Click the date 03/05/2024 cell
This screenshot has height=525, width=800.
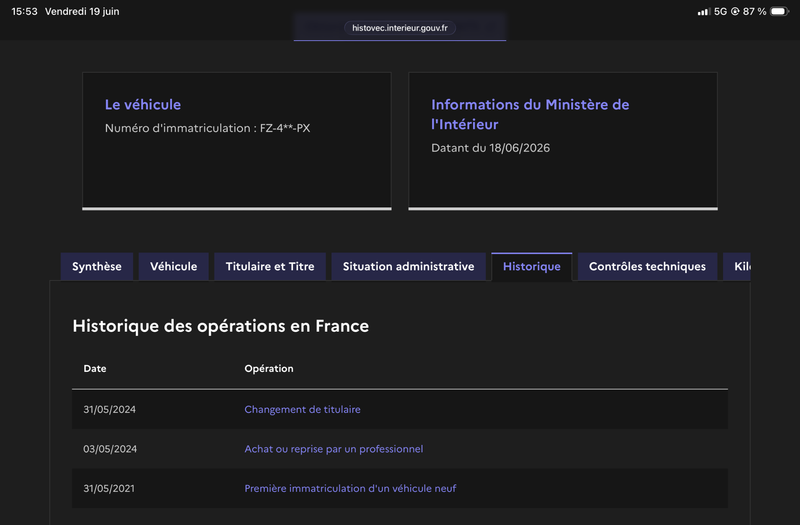[x=110, y=449]
